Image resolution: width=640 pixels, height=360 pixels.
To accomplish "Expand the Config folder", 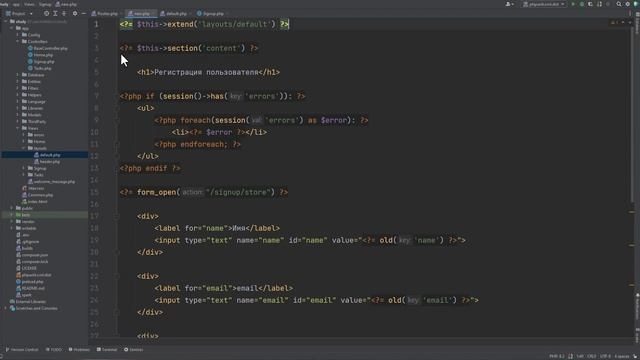I will 18,35.
